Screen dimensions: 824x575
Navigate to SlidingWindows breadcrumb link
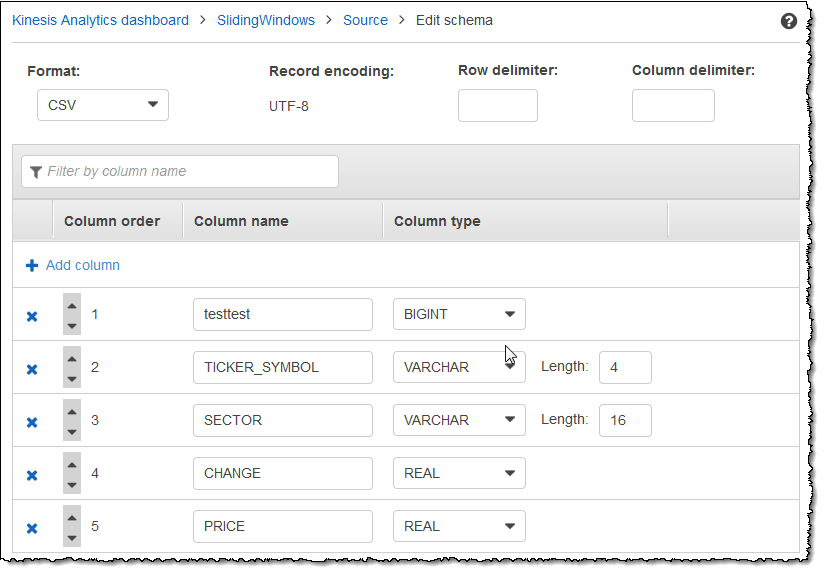tap(265, 20)
